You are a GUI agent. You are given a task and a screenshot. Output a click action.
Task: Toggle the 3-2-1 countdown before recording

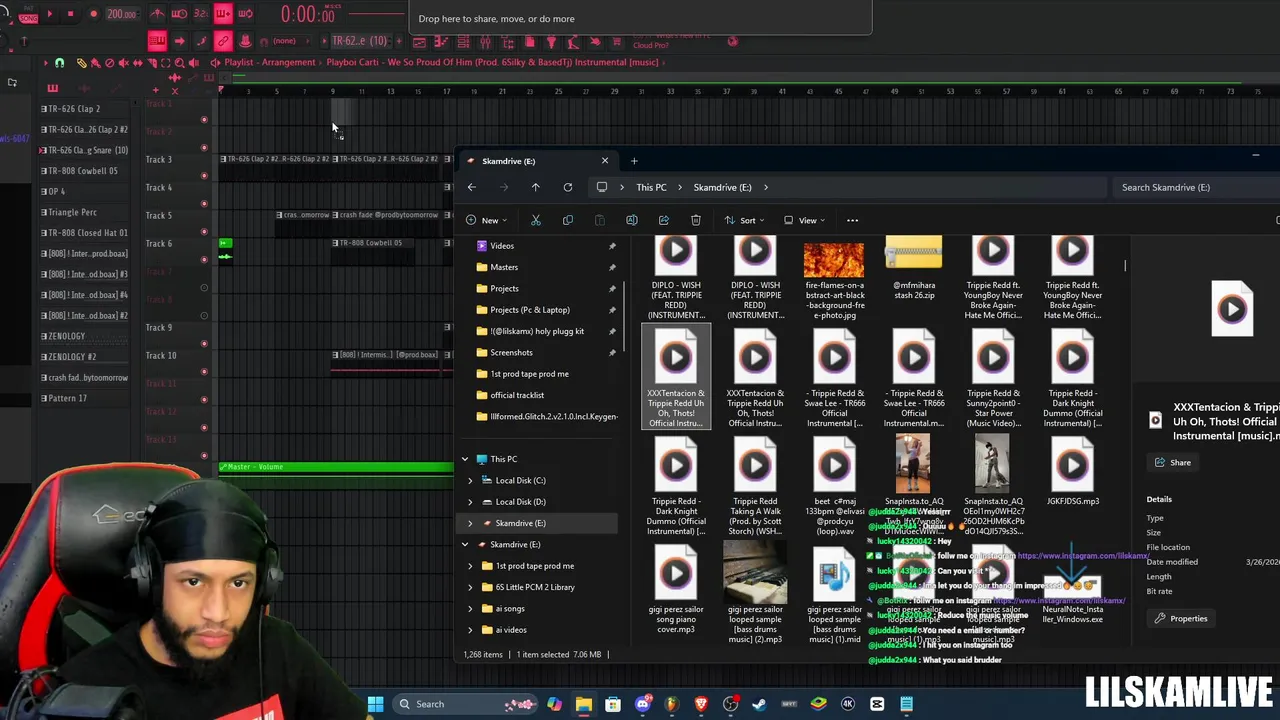[201, 14]
